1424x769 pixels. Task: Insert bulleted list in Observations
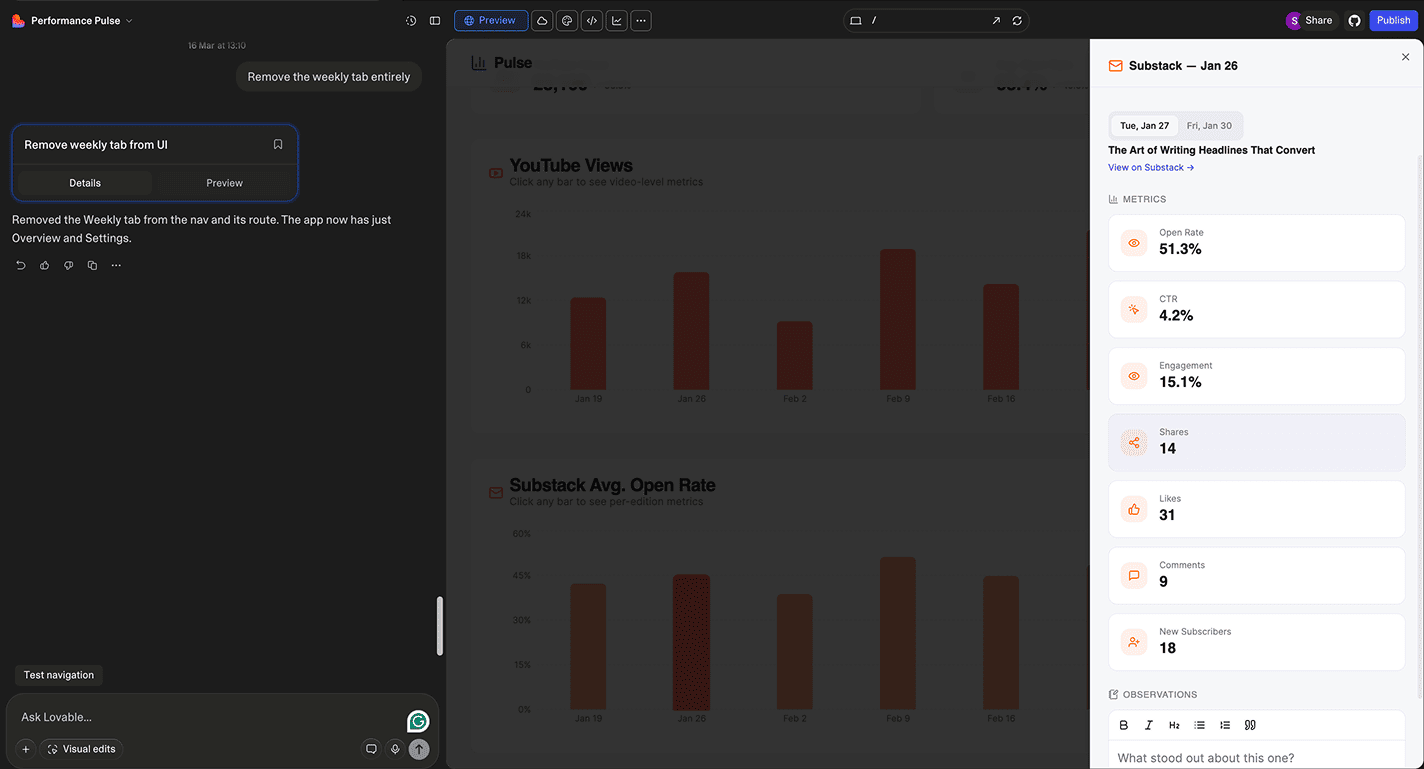click(1200, 725)
